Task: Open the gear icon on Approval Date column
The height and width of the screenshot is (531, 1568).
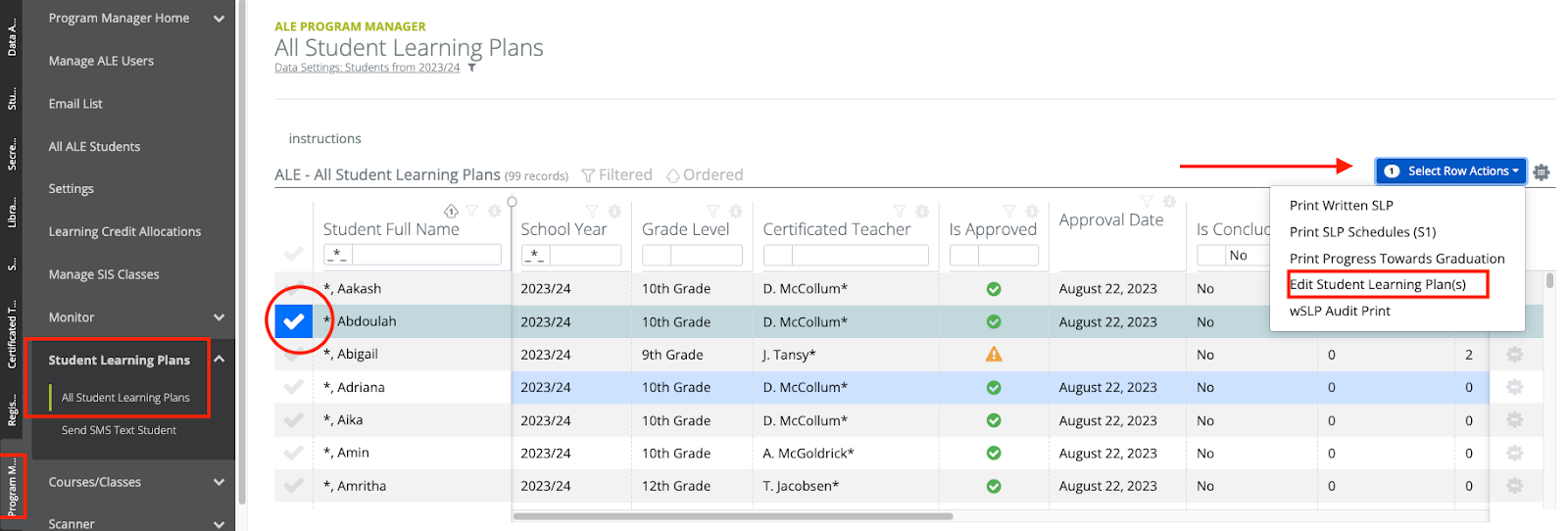Action: click(1169, 202)
